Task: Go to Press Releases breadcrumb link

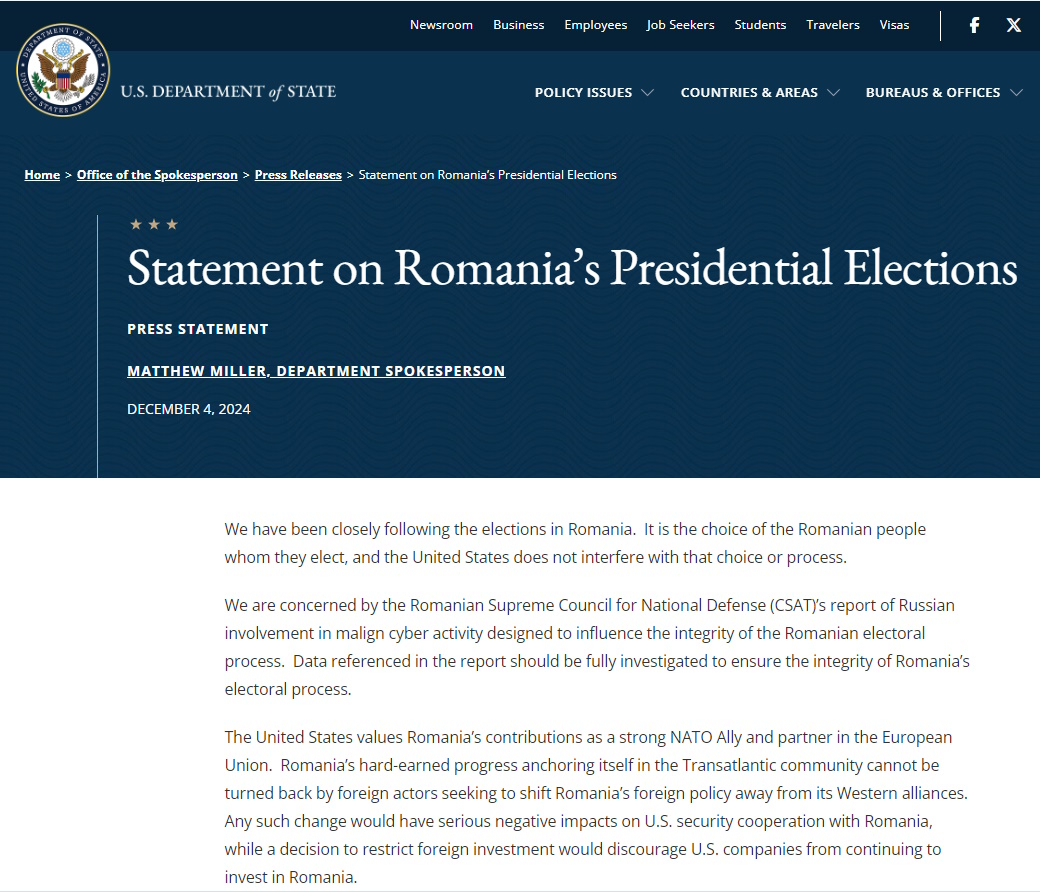Action: [298, 175]
